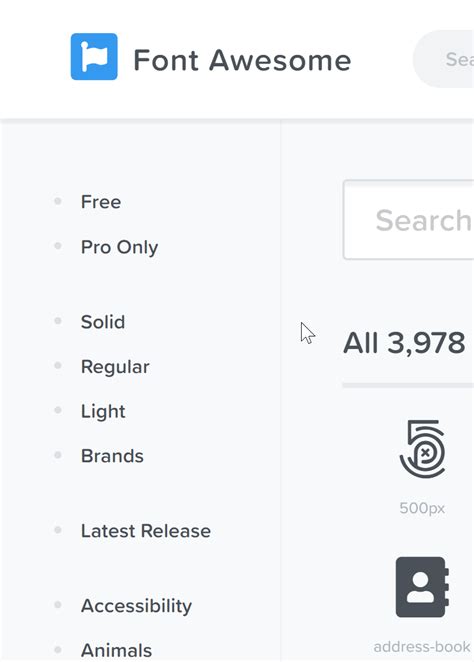Viewport: 474px width, 662px height.
Task: Enable the Regular style filter
Action: pyautogui.click(x=115, y=366)
